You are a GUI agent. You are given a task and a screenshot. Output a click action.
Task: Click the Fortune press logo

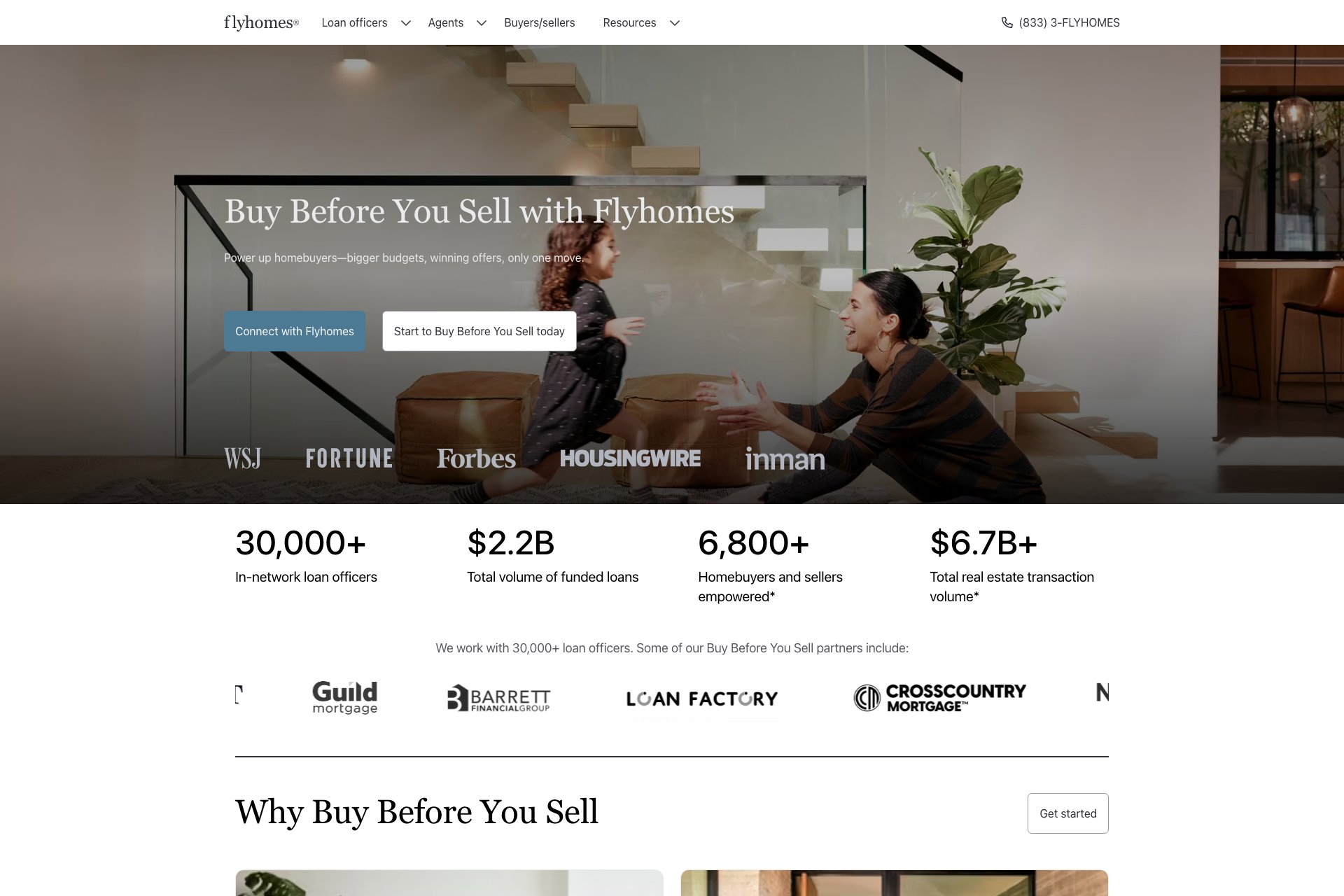pos(349,458)
